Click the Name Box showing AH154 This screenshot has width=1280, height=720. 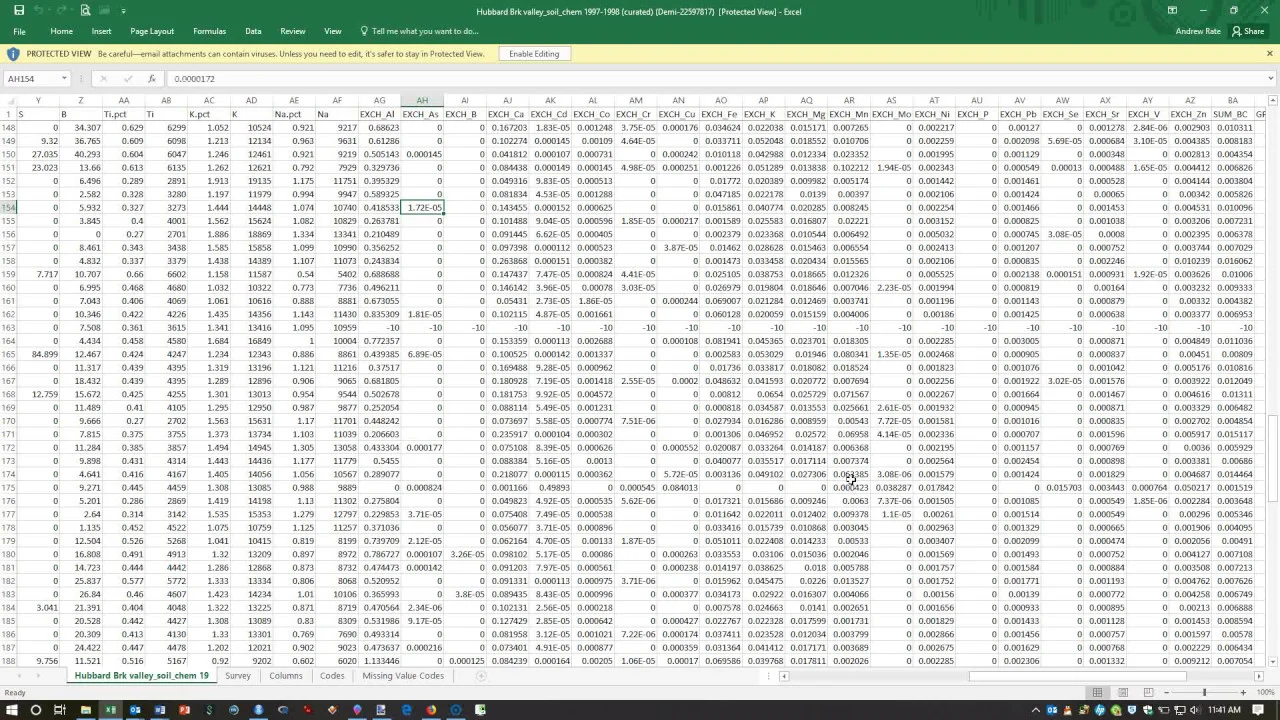click(31, 79)
